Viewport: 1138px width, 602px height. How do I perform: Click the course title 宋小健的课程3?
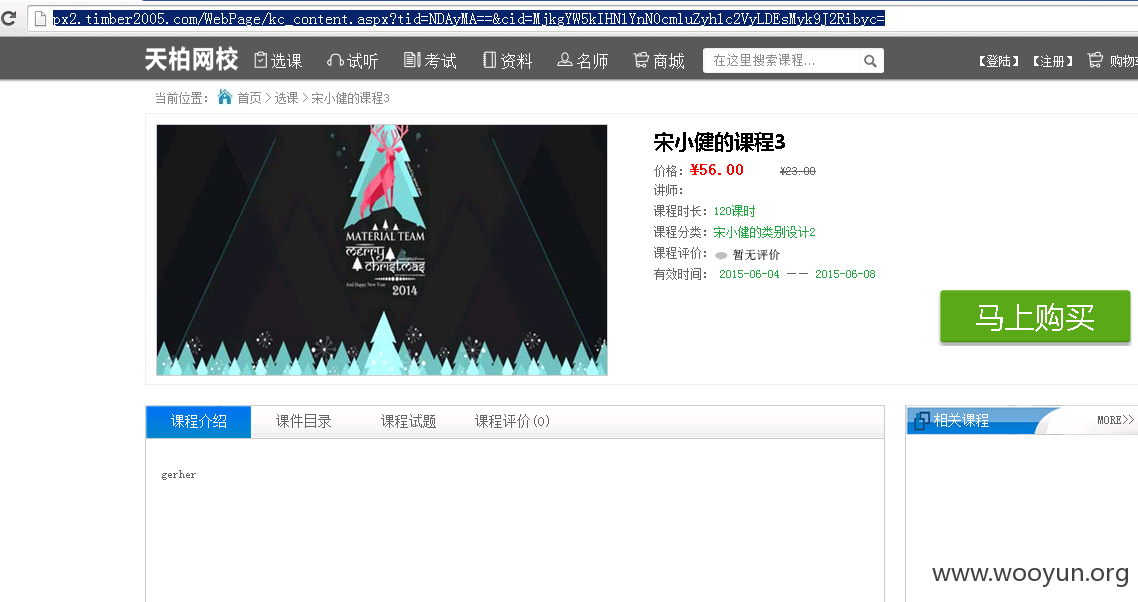(719, 142)
